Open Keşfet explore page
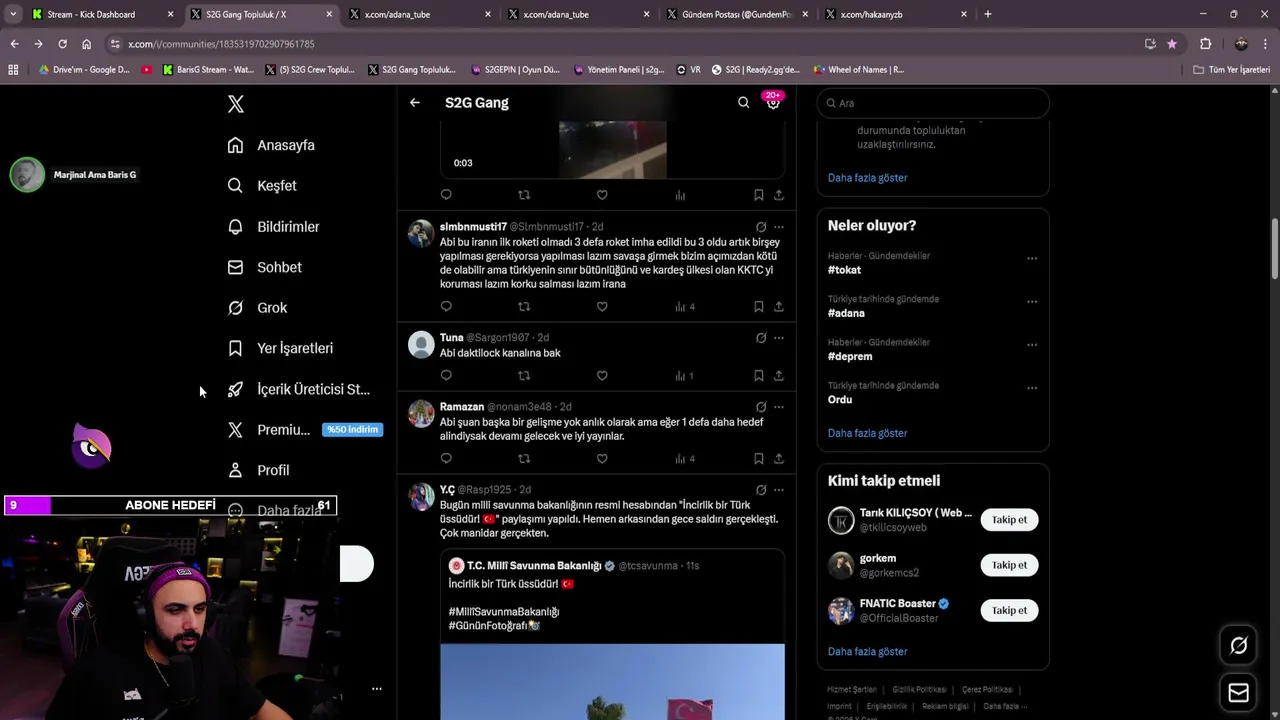 (x=262, y=186)
